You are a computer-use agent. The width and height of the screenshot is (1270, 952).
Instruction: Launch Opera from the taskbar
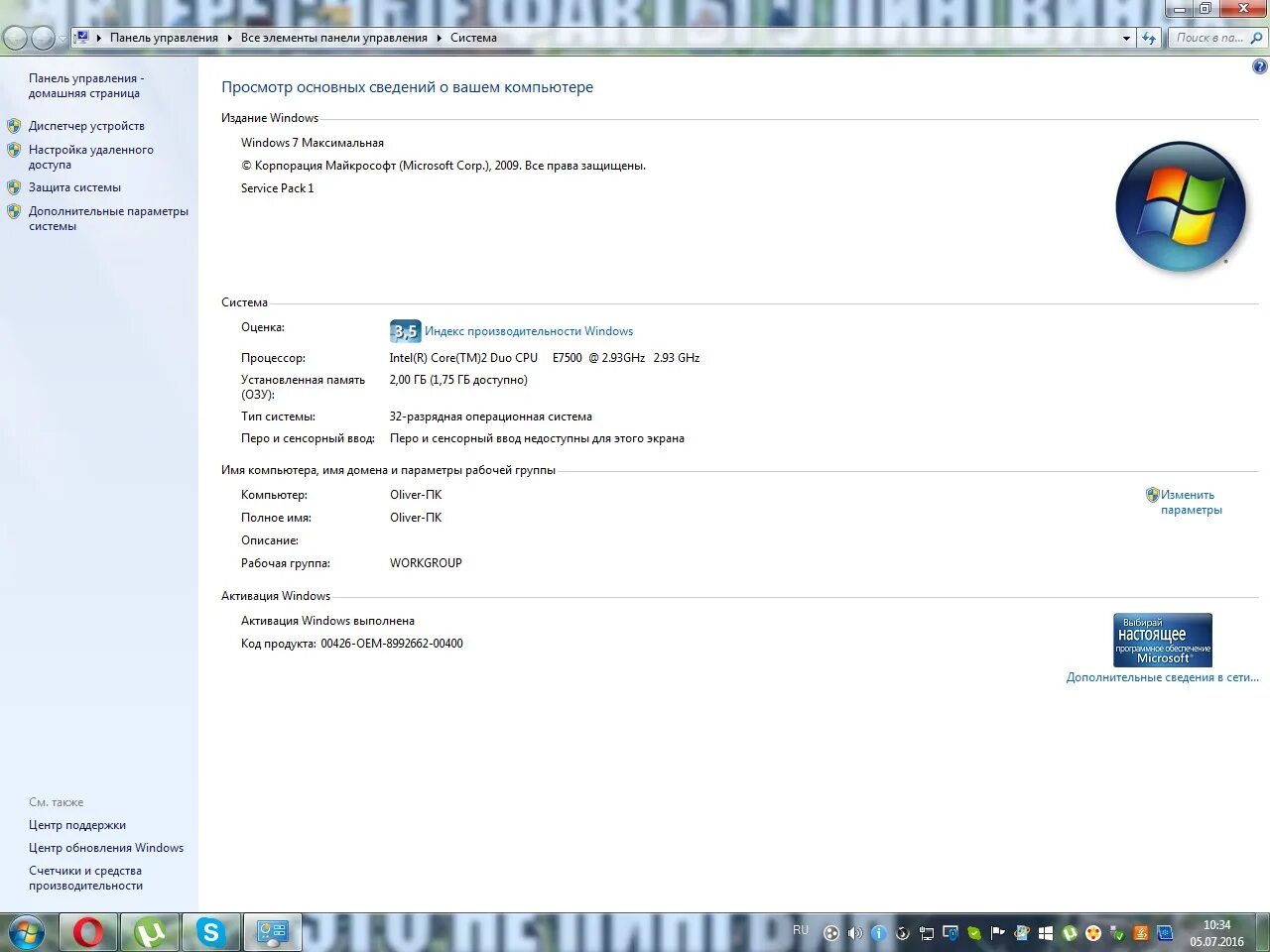click(88, 933)
